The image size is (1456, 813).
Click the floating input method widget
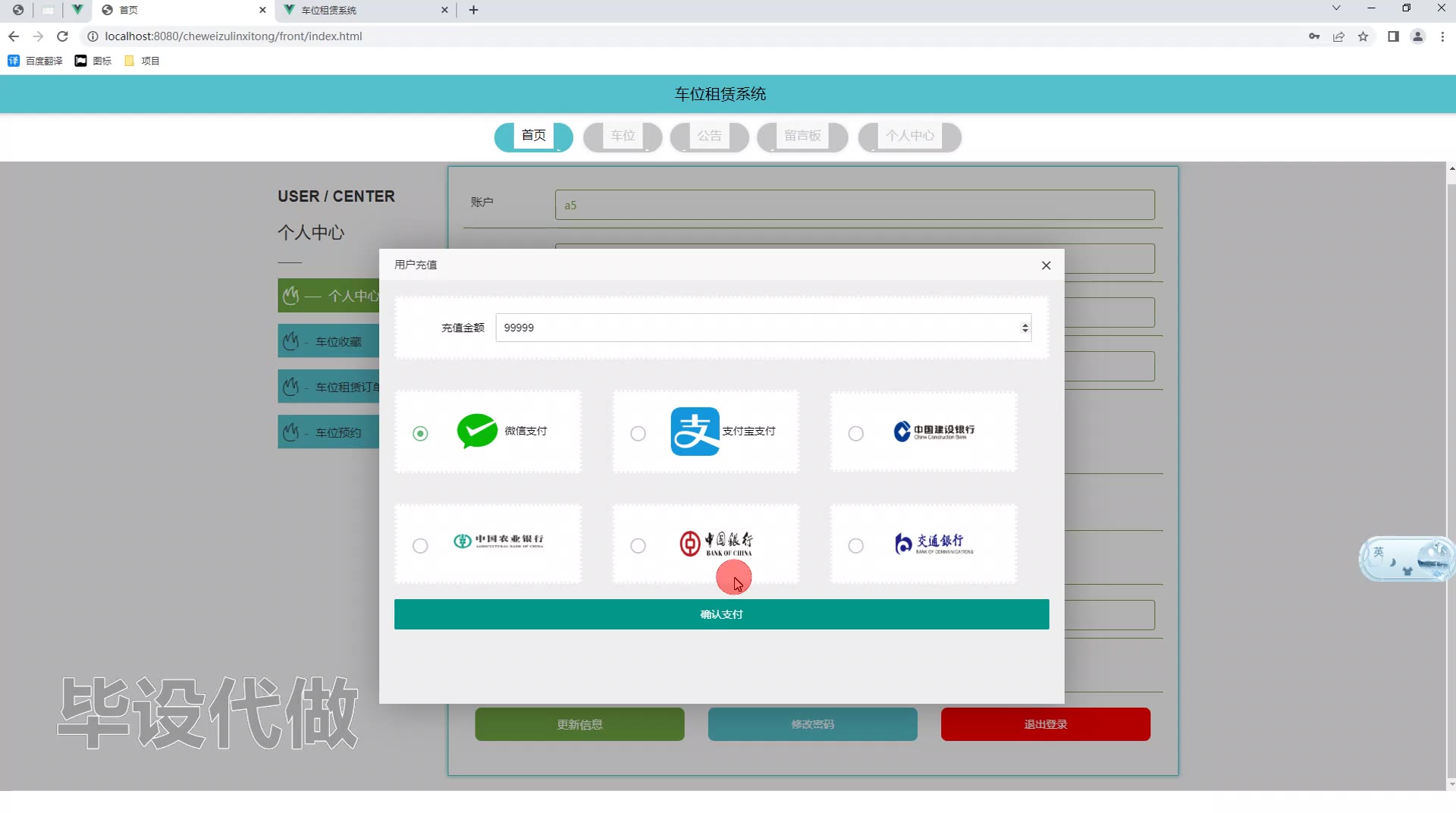coord(1406,560)
